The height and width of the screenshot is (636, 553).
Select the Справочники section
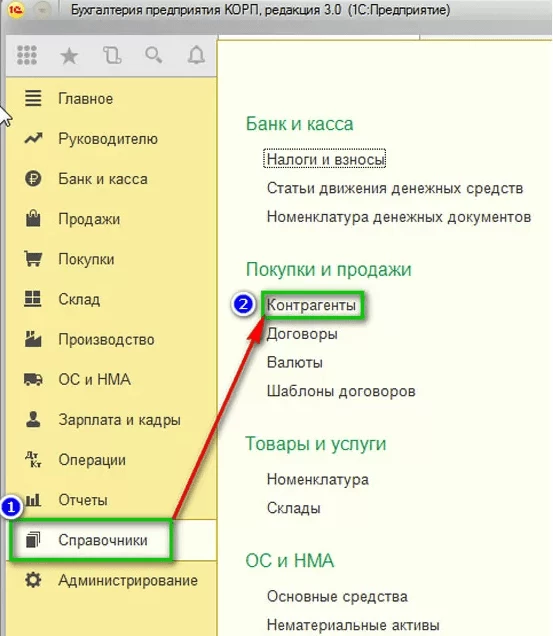[103, 541]
